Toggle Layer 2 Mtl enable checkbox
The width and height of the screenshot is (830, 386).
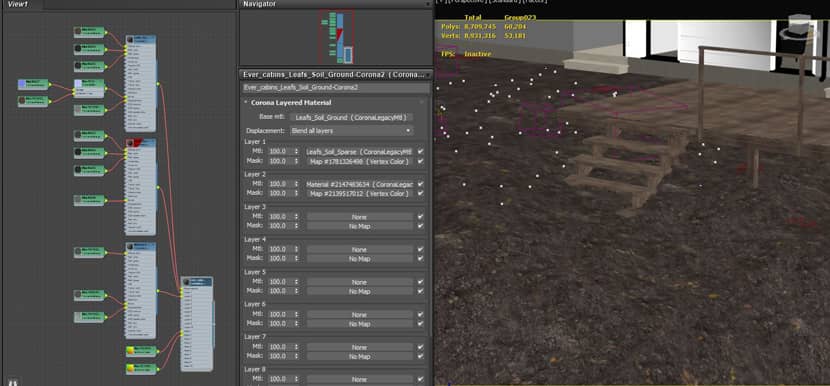420,184
